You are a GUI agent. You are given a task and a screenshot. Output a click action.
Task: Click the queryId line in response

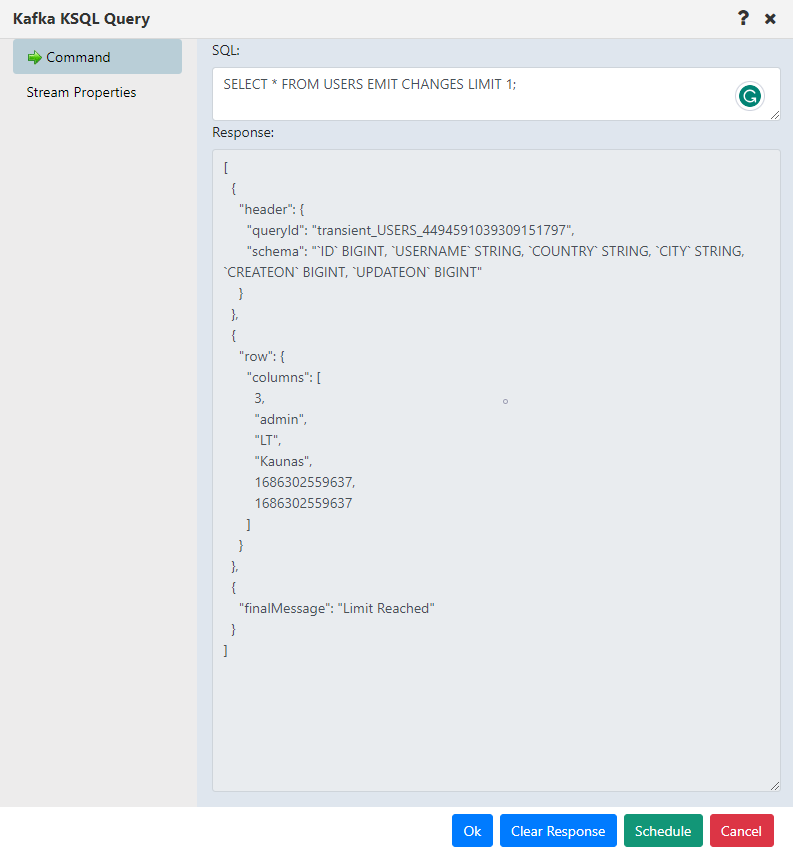410,231
